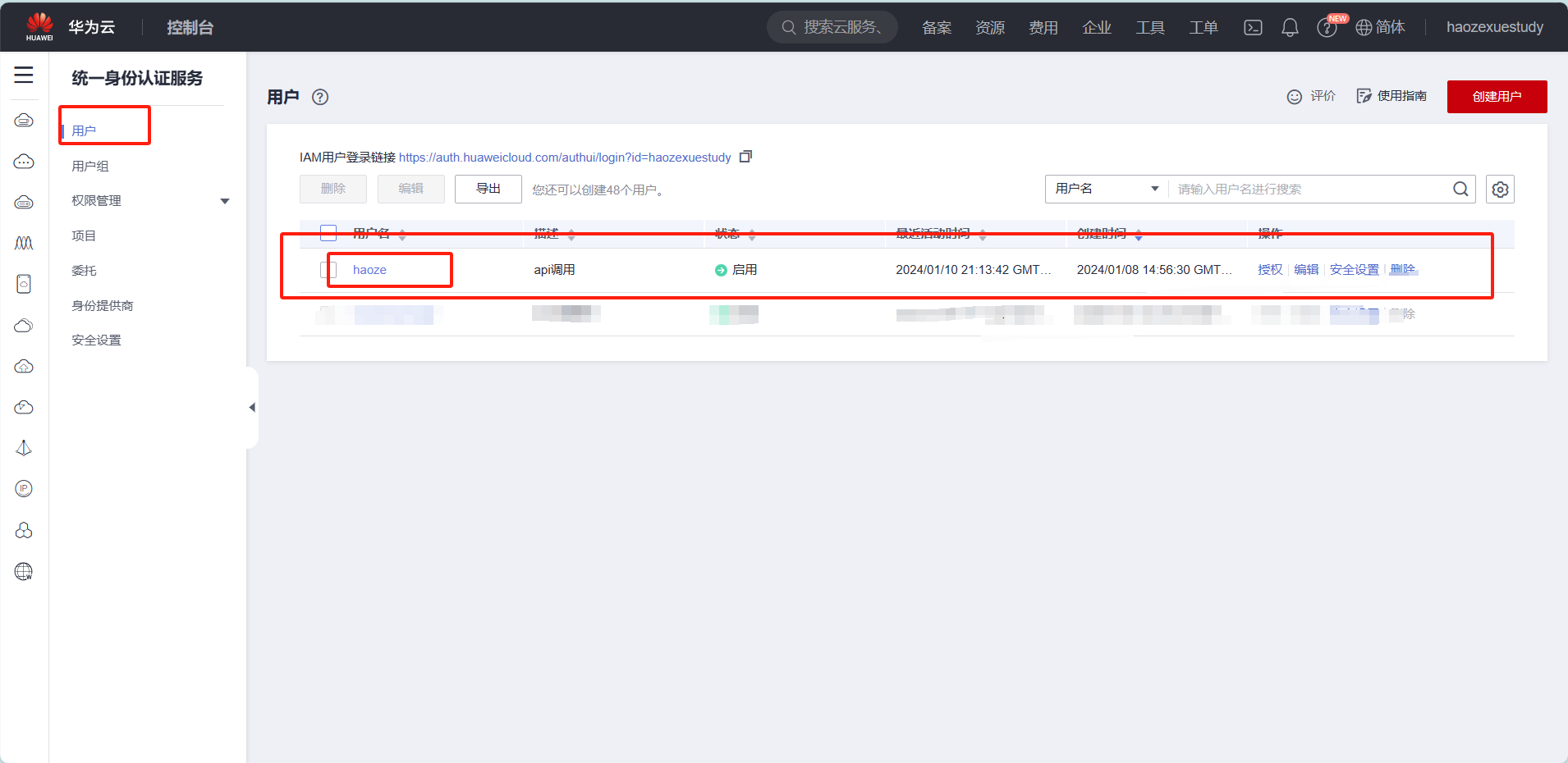Click the Huawei logo
This screenshot has width=1568, height=763.
[x=39, y=26]
